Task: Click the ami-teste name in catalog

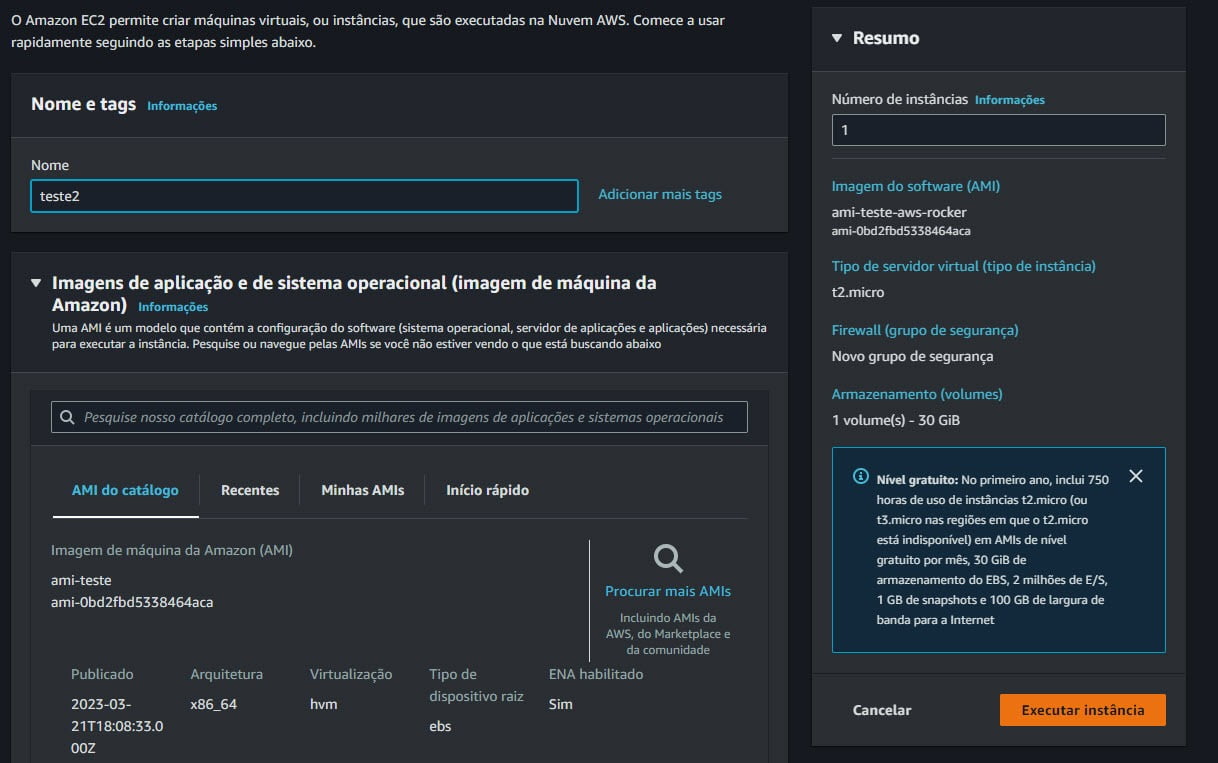Action: (81, 580)
